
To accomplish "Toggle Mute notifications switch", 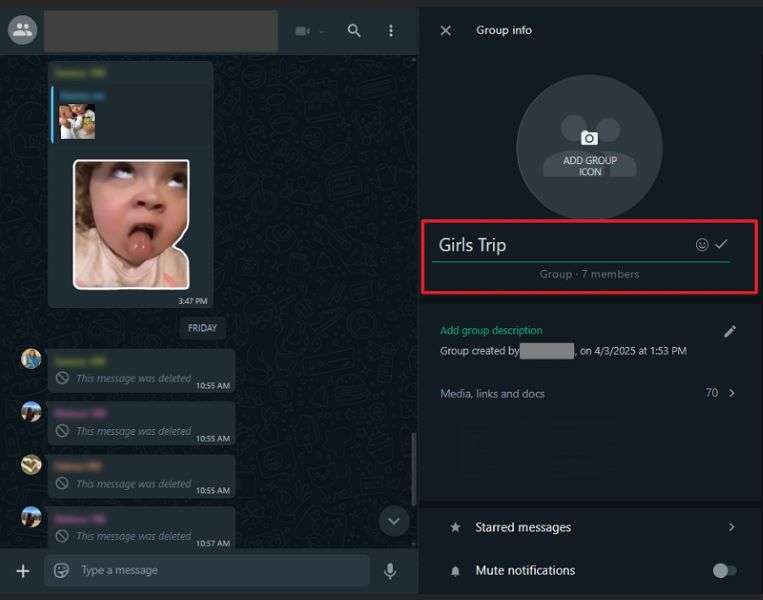I will (724, 571).
